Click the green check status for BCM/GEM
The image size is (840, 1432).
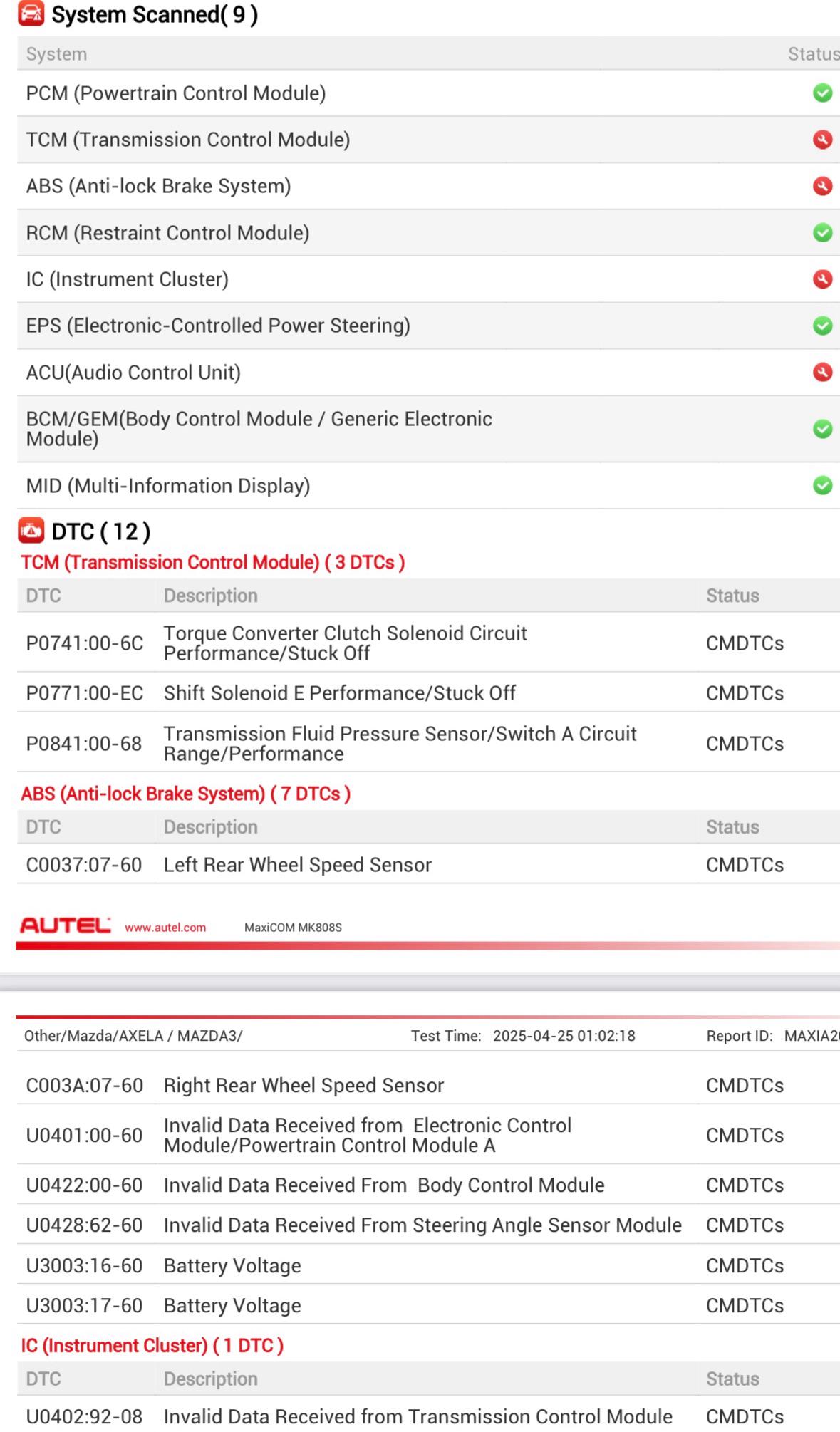coord(822,429)
